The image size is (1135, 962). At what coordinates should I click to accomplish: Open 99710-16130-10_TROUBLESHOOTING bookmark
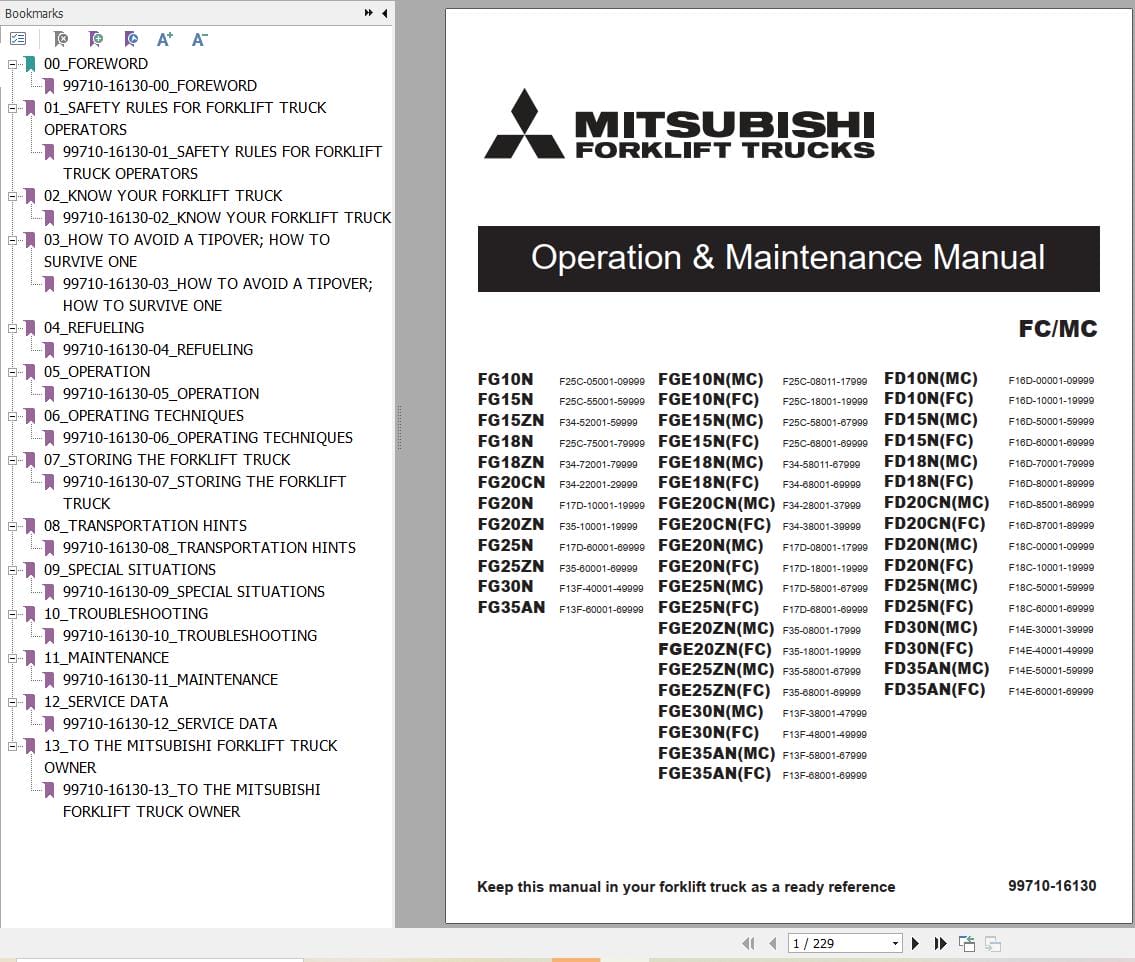pos(190,636)
